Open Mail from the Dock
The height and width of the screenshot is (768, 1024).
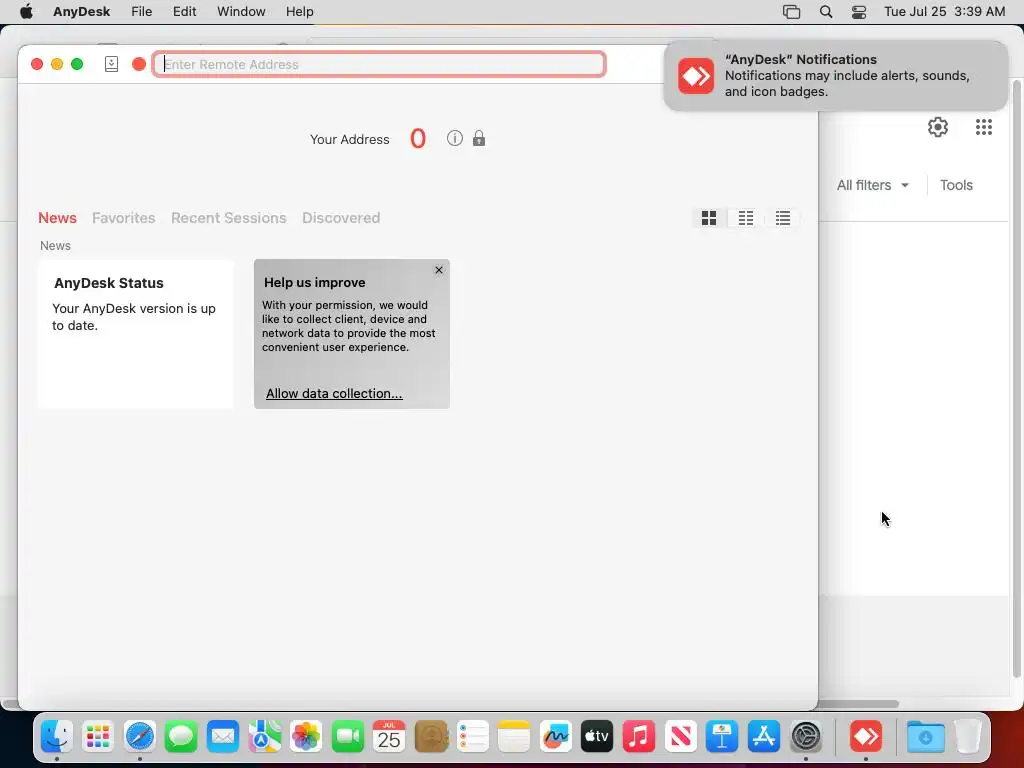coord(223,737)
